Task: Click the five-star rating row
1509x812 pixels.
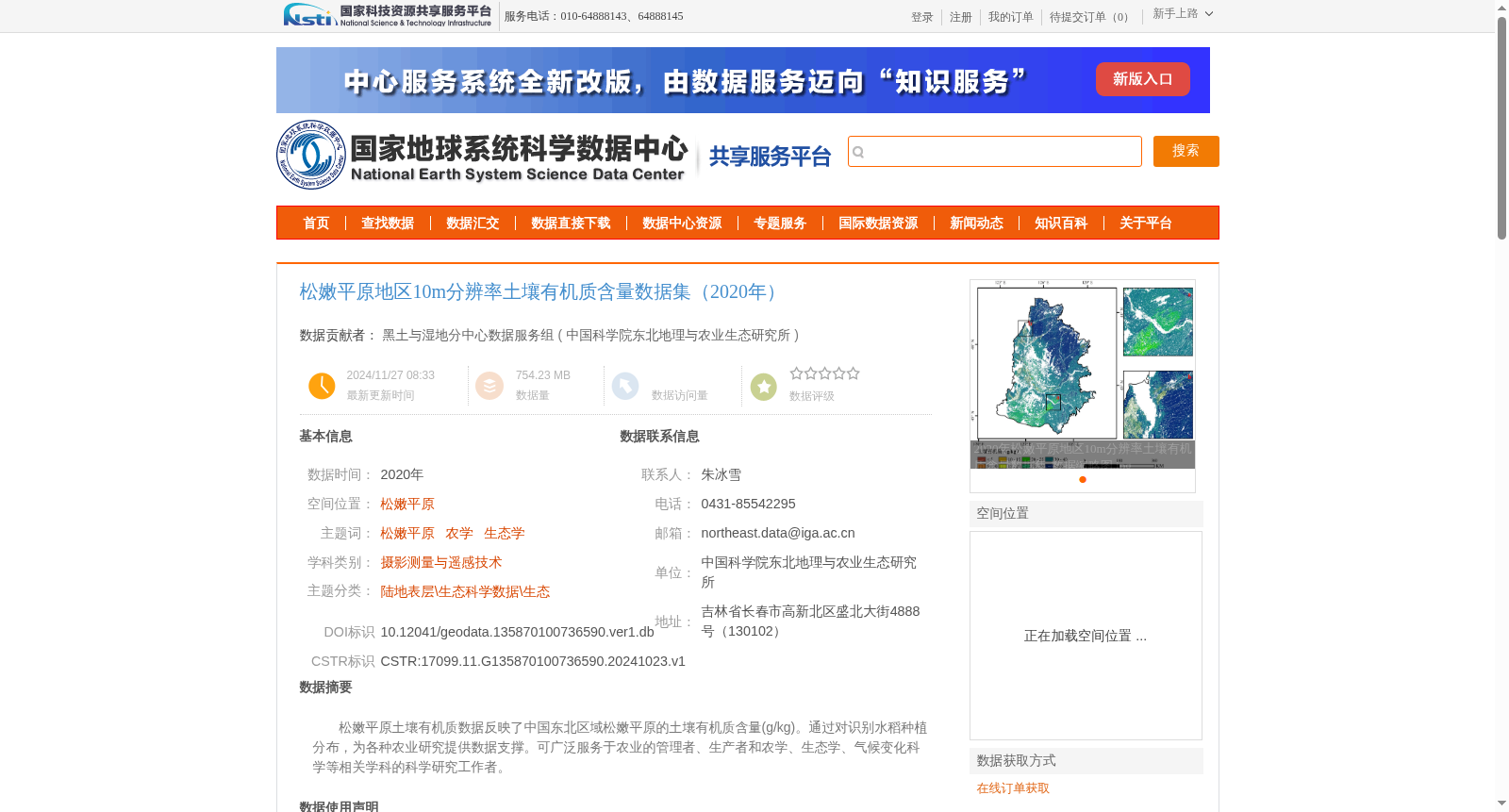Action: (x=825, y=373)
